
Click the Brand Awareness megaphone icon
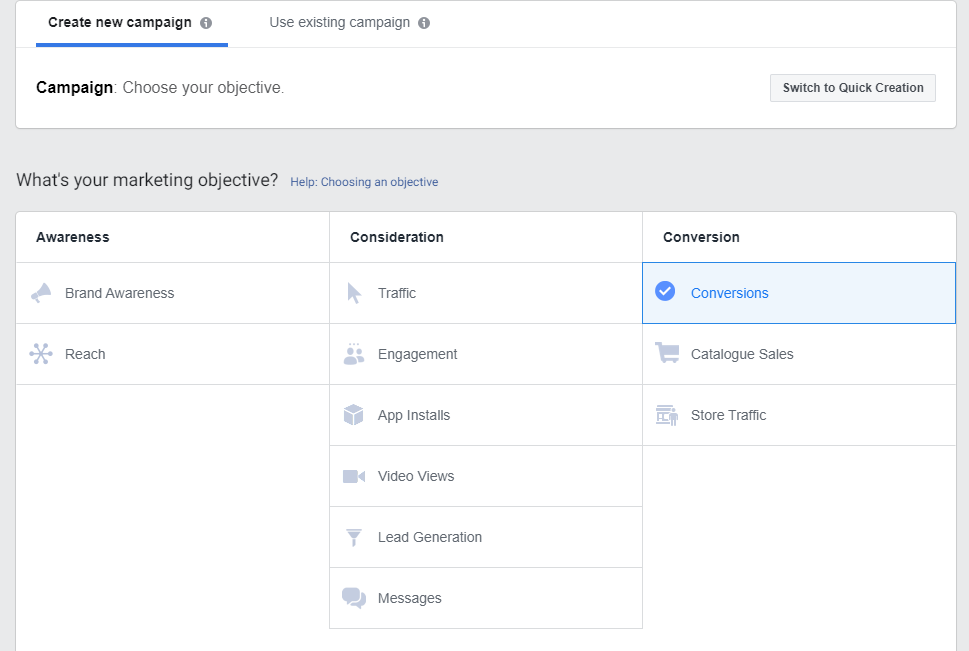41,293
